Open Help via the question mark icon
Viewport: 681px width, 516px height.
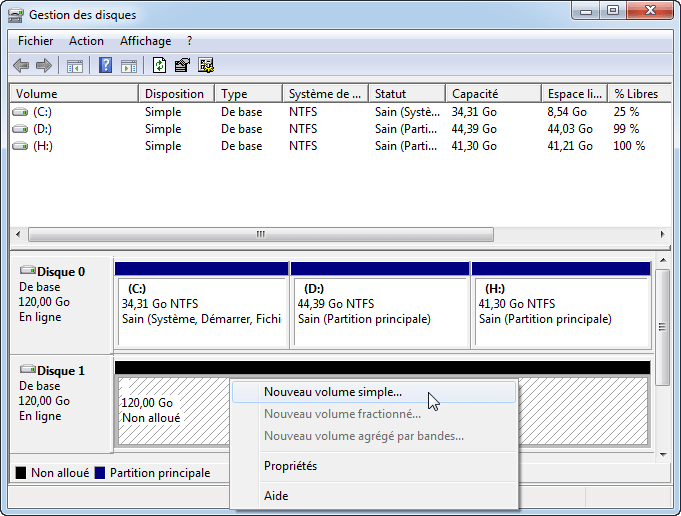point(106,66)
